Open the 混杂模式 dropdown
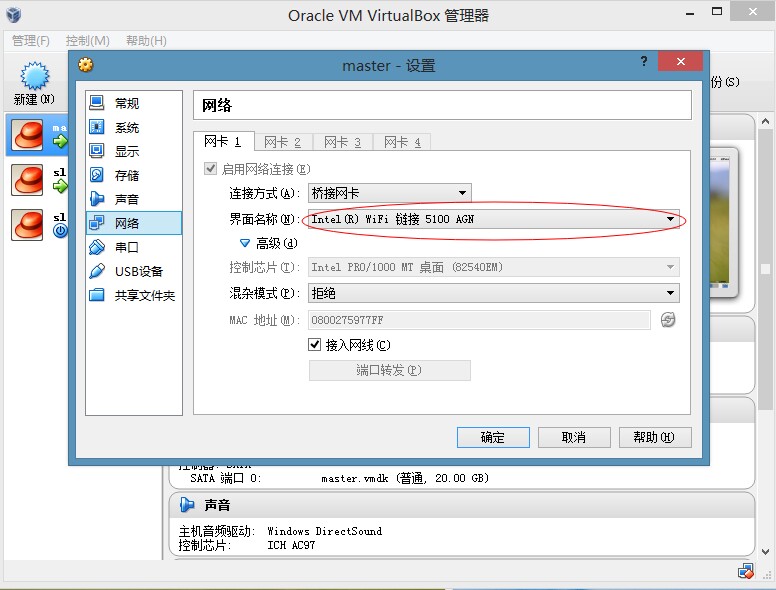776x590 pixels. pos(493,293)
